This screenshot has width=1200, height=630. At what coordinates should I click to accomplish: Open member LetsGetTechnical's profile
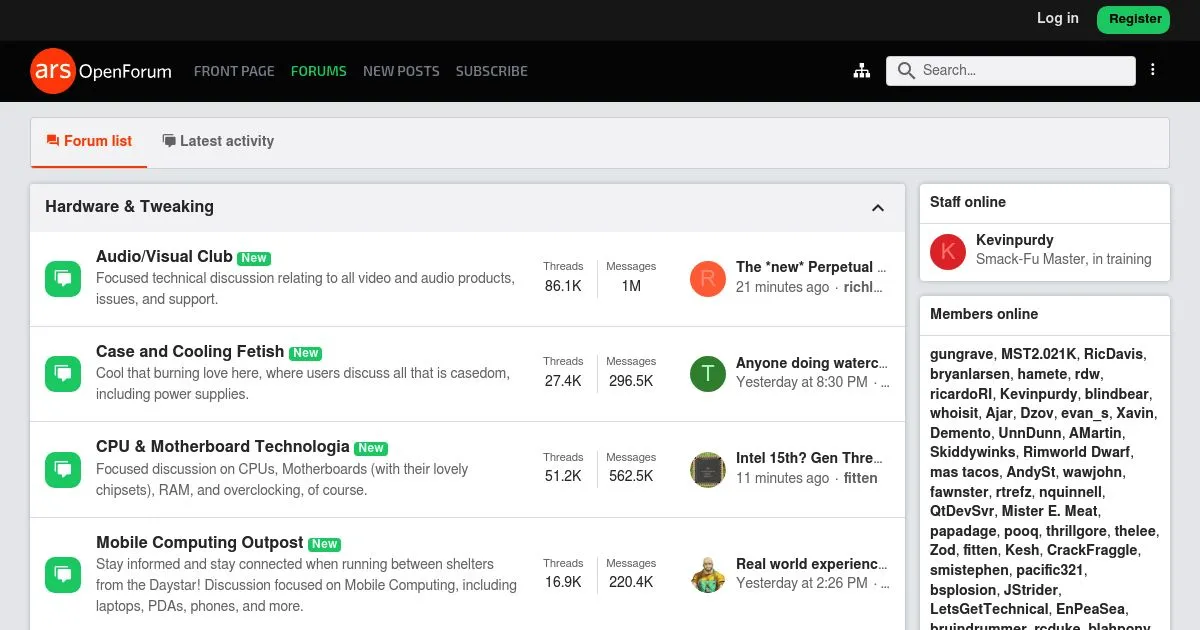tap(990, 609)
